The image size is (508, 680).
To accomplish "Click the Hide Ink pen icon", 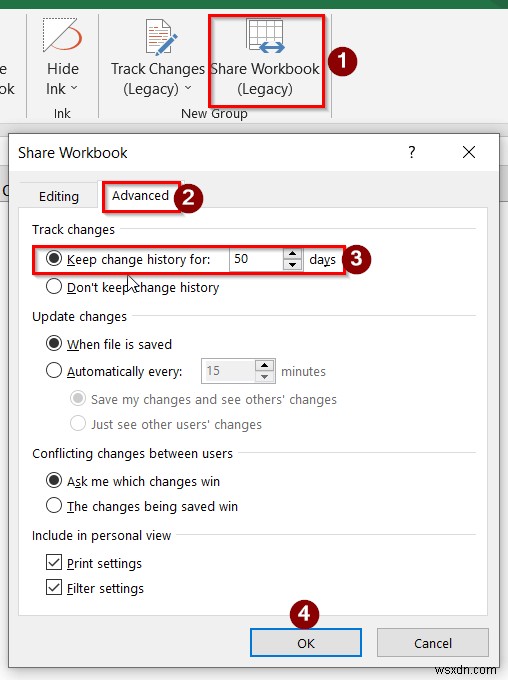I will click(x=63, y=36).
